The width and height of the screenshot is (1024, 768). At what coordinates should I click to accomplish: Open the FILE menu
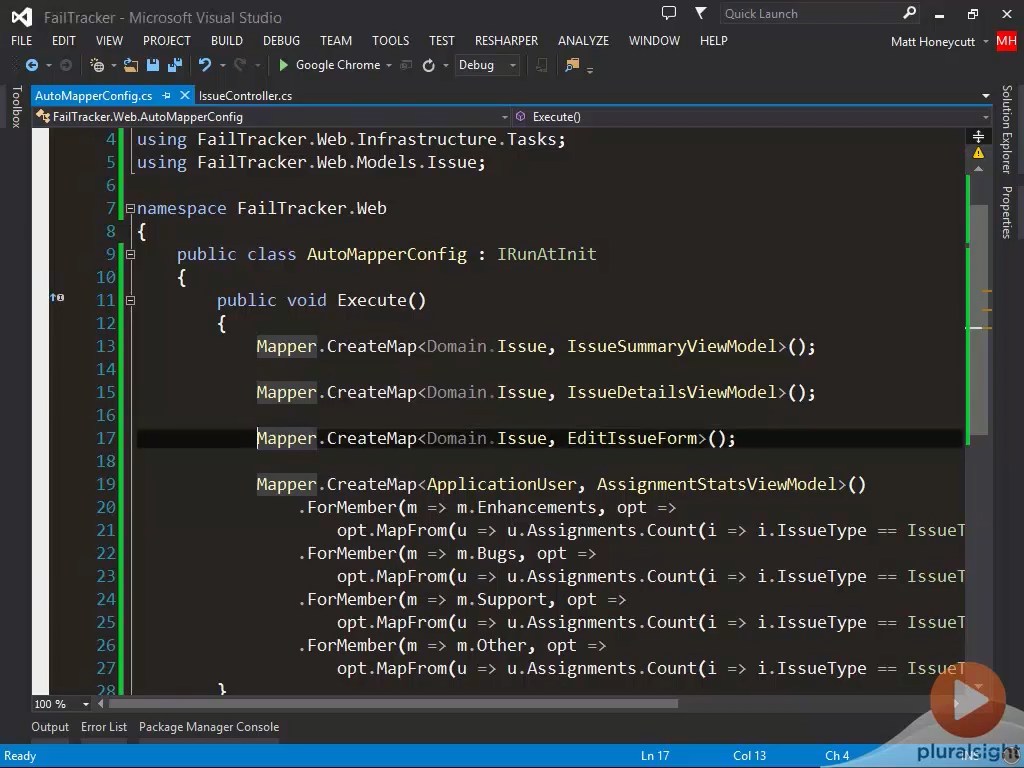click(22, 40)
